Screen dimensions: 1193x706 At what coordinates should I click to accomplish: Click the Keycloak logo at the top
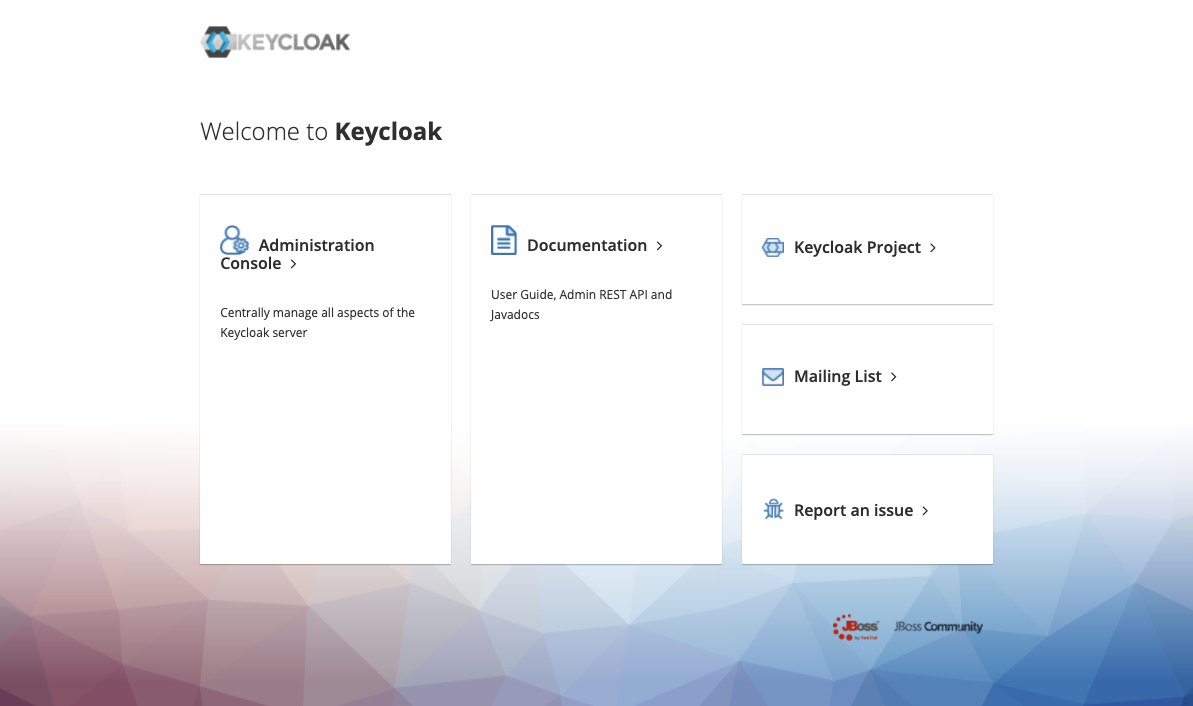click(x=275, y=41)
